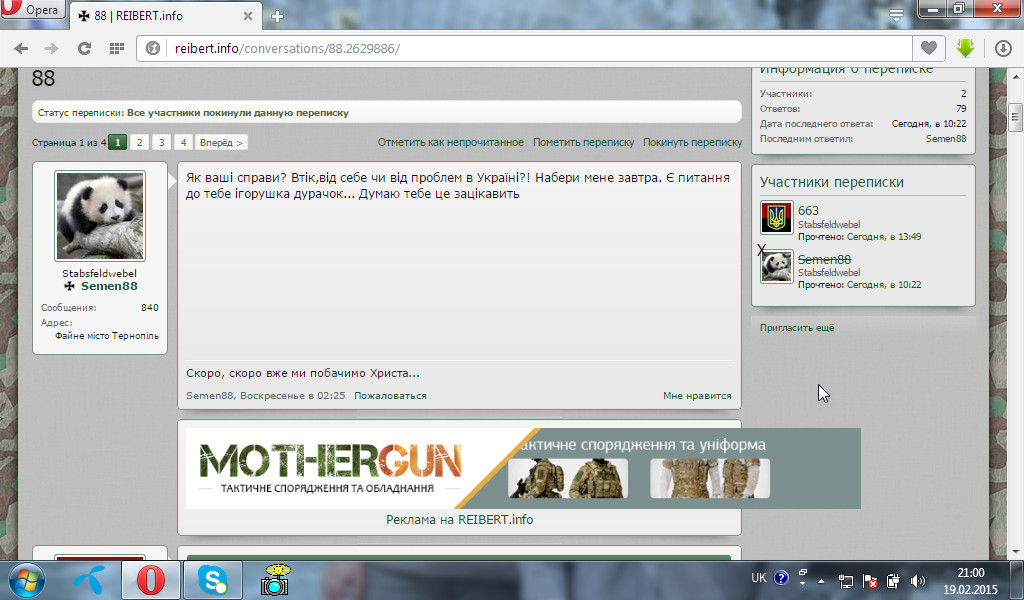
Task: Go back to previous page
Action: pyautogui.click(x=21, y=48)
